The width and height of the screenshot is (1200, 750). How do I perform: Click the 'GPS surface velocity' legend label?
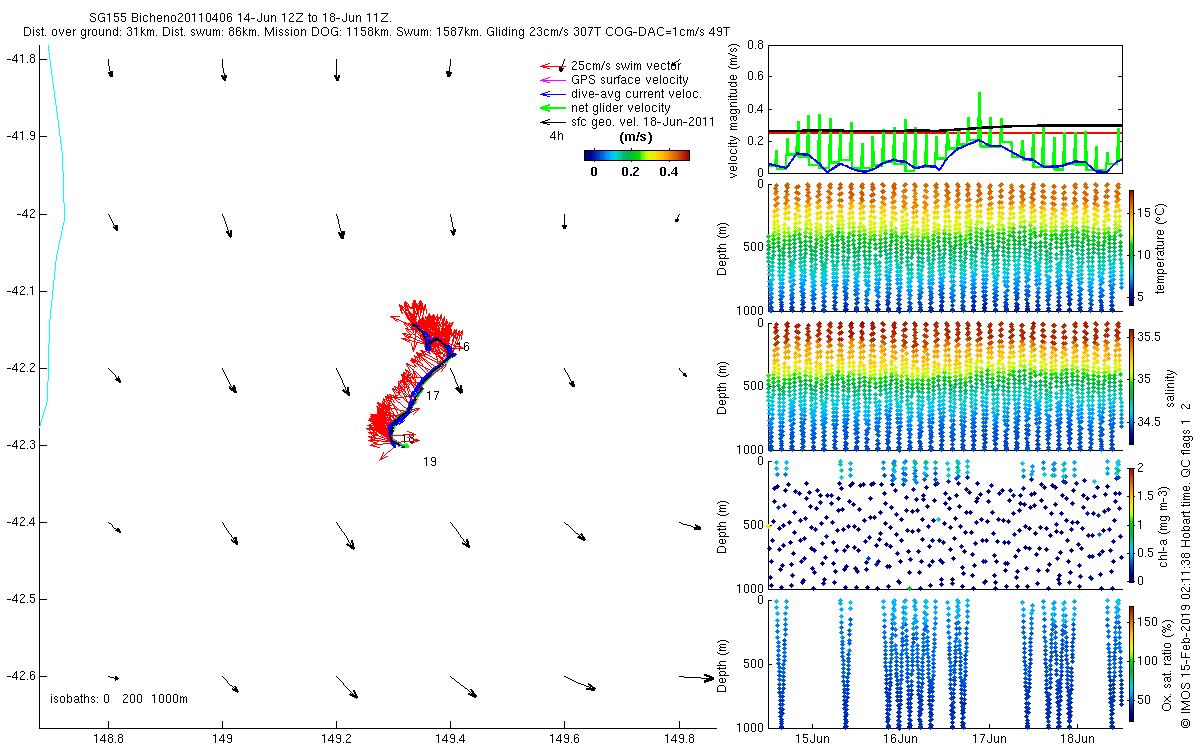629,79
